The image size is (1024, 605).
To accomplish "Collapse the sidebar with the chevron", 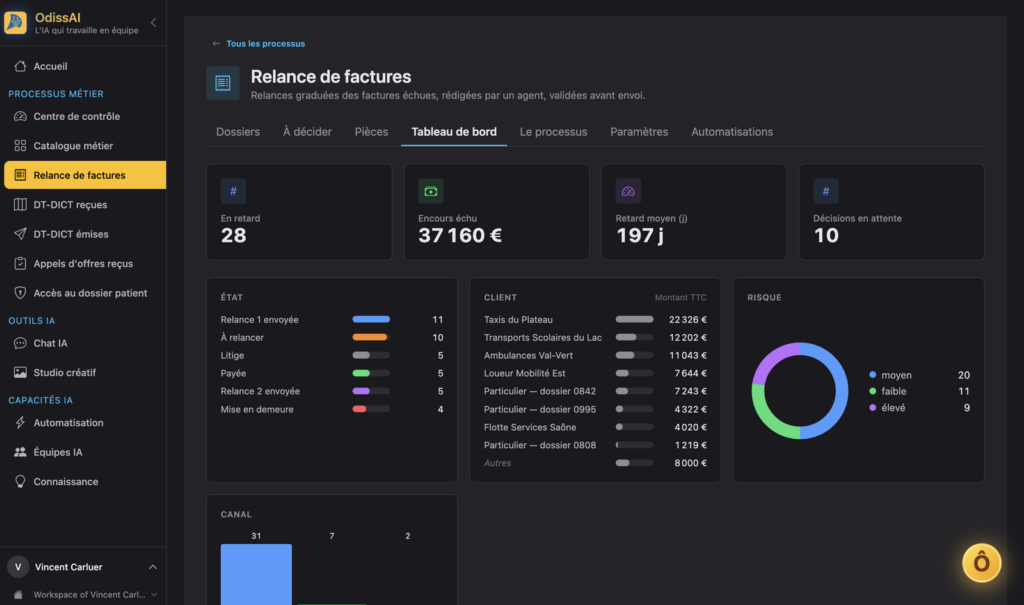I will tap(153, 22).
